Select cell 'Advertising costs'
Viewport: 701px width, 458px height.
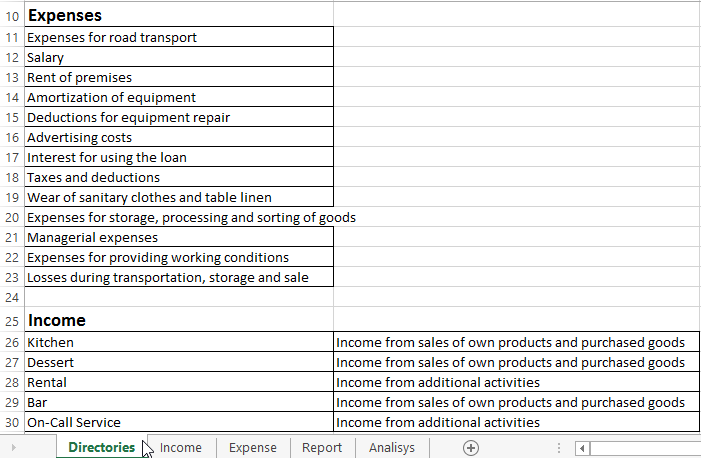click(179, 137)
